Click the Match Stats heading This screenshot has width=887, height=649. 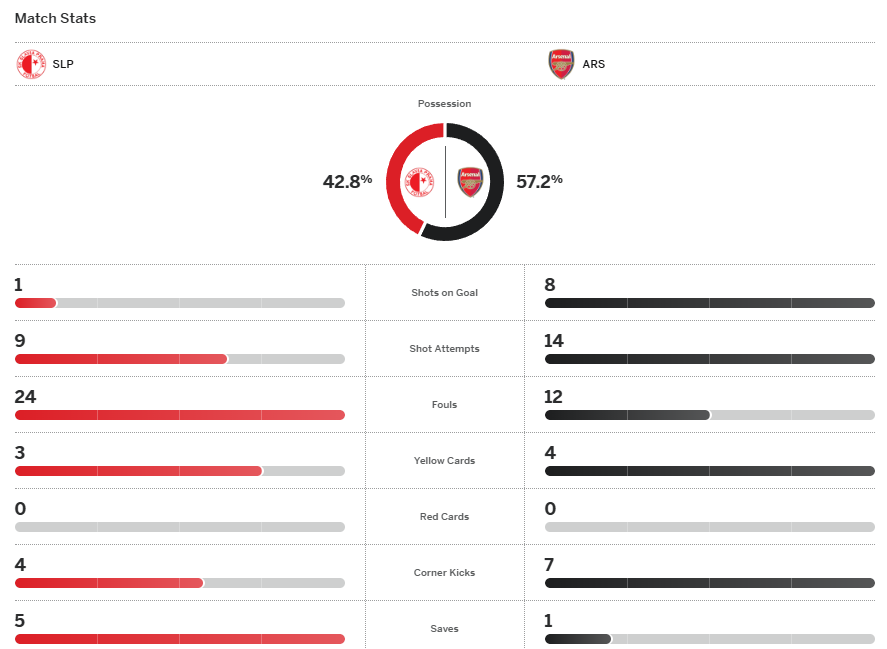pyautogui.click(x=55, y=19)
